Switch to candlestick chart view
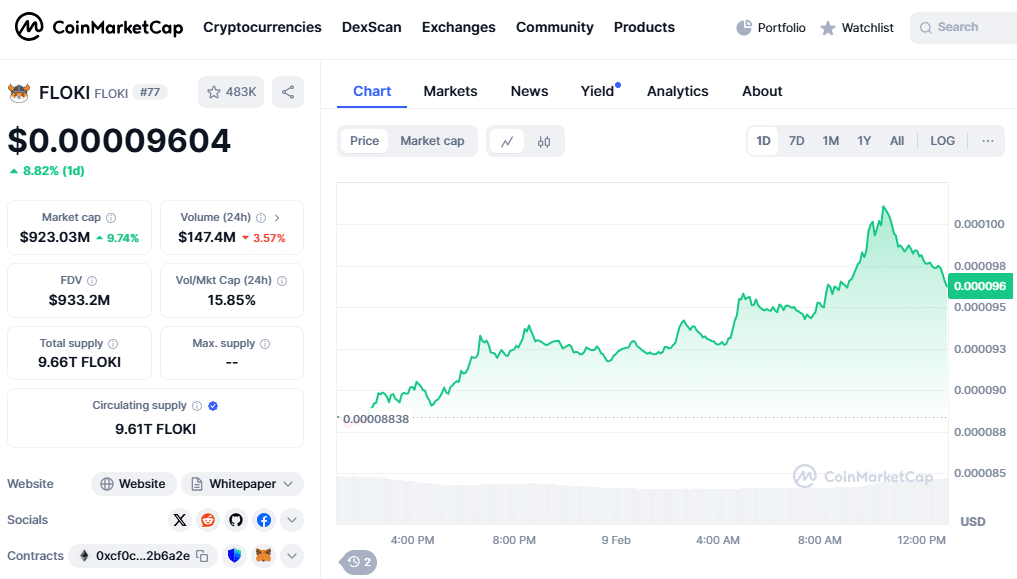The height and width of the screenshot is (579, 1017). (x=544, y=142)
